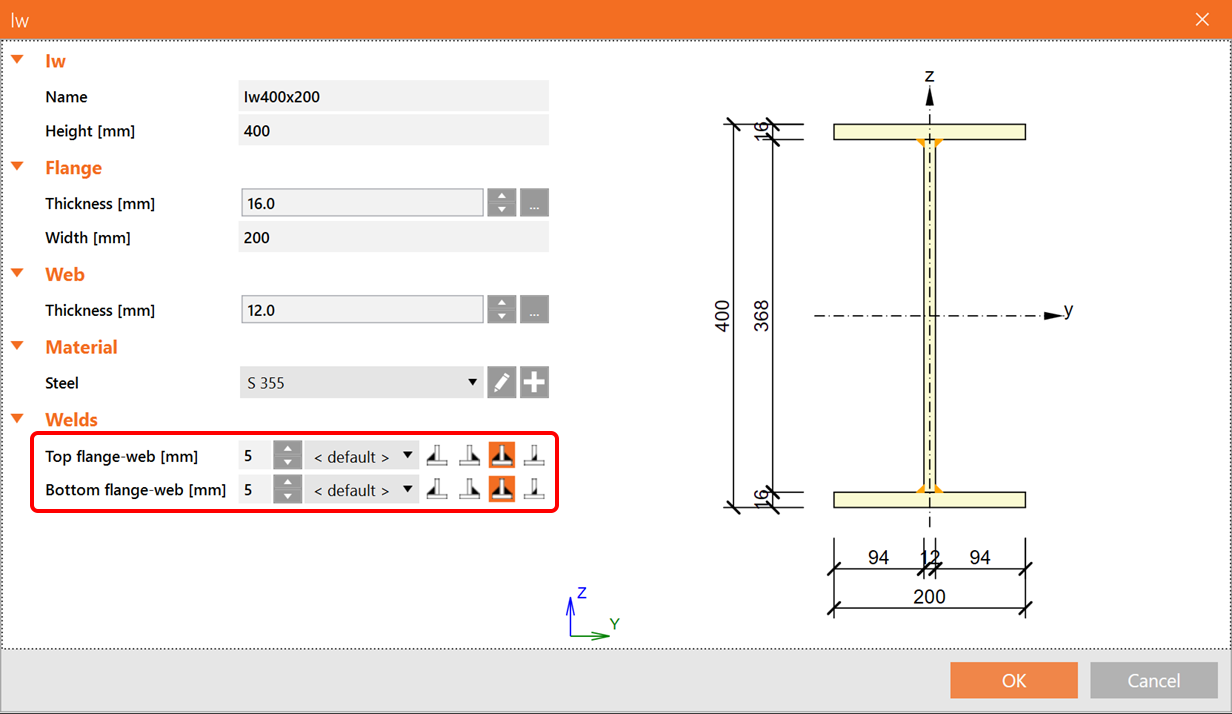Click the web Thickness input field
The width and height of the screenshot is (1232, 714).
pos(362,310)
